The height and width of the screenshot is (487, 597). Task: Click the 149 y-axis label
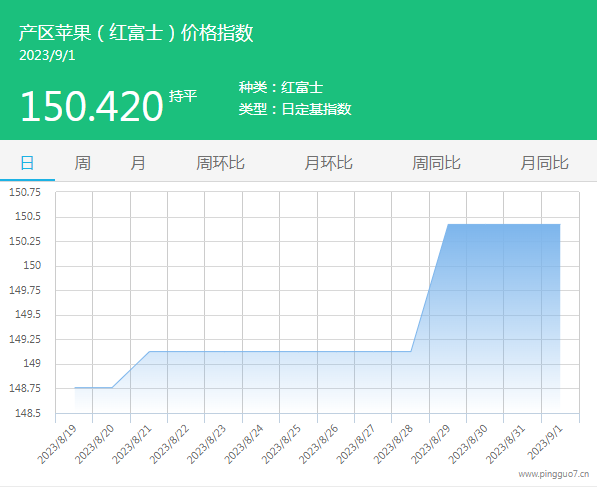(32, 363)
